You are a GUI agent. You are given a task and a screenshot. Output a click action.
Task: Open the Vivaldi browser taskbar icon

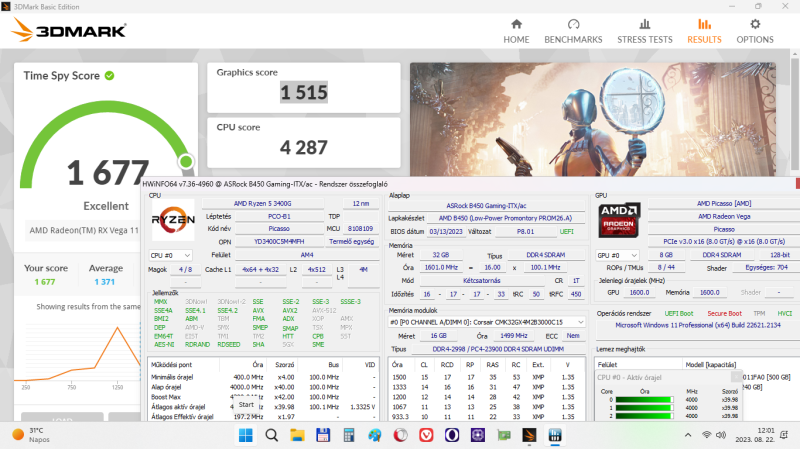pos(426,435)
